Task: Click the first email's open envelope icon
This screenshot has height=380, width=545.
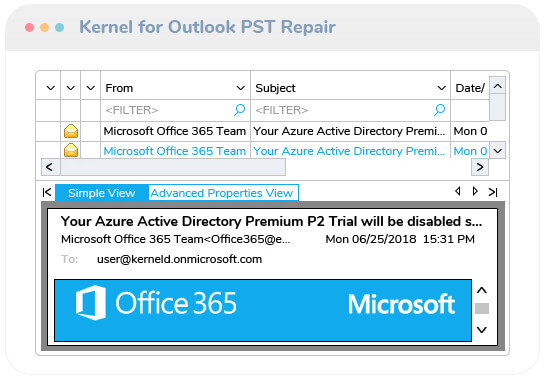Action: [x=71, y=131]
